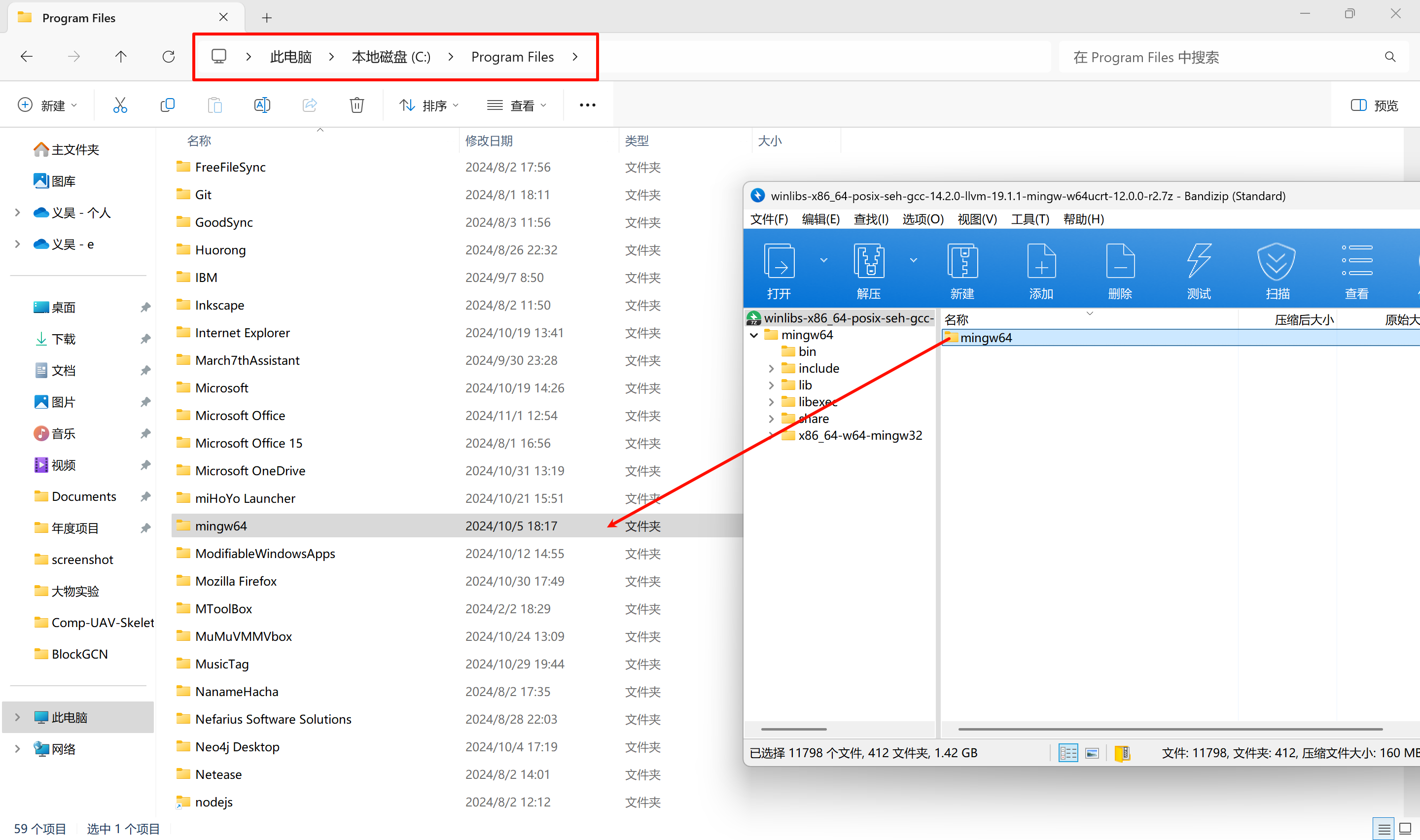Viewport: 1420px width, 840px height.
Task: Click the Refresh icon in Explorer
Action: (x=168, y=57)
